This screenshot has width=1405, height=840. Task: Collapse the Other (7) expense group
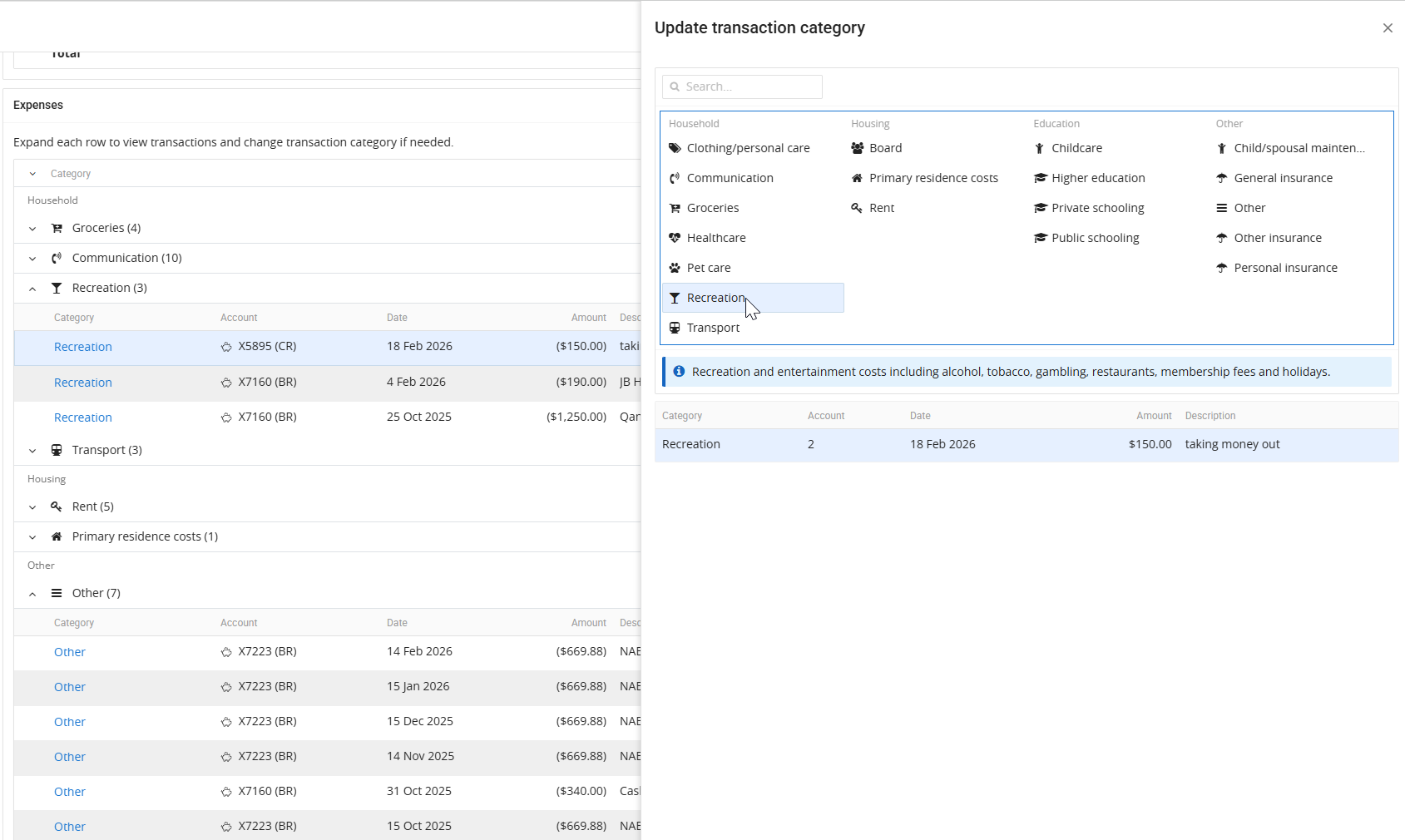point(32,594)
